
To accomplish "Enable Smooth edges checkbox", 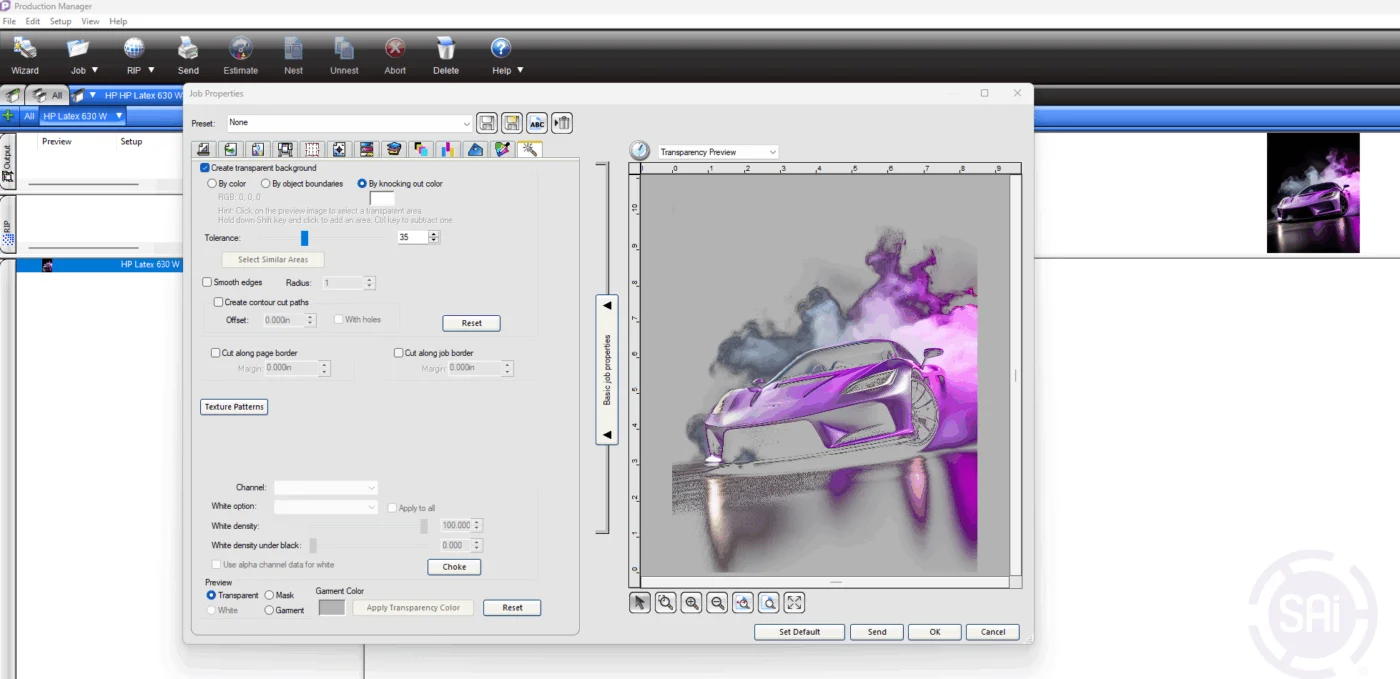I will pos(207,283).
